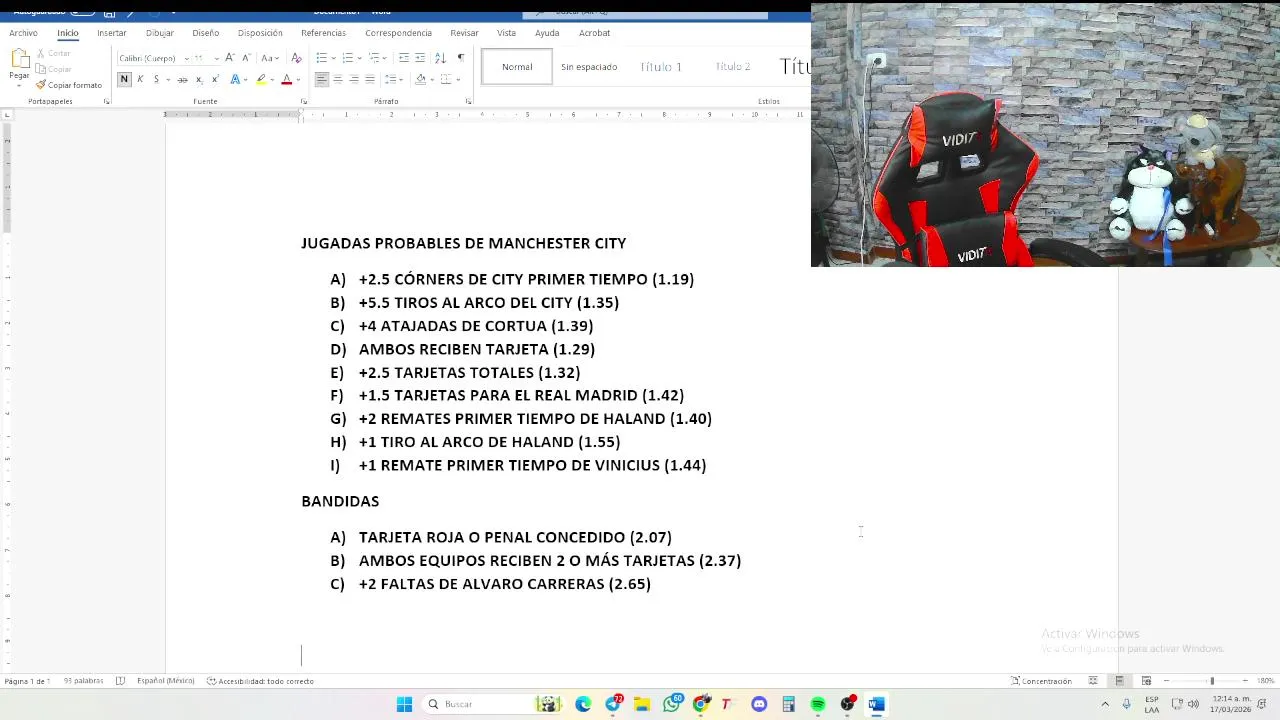Screen dimensions: 1280x720
Task: Switch to the Acrobat tab
Action: (594, 33)
